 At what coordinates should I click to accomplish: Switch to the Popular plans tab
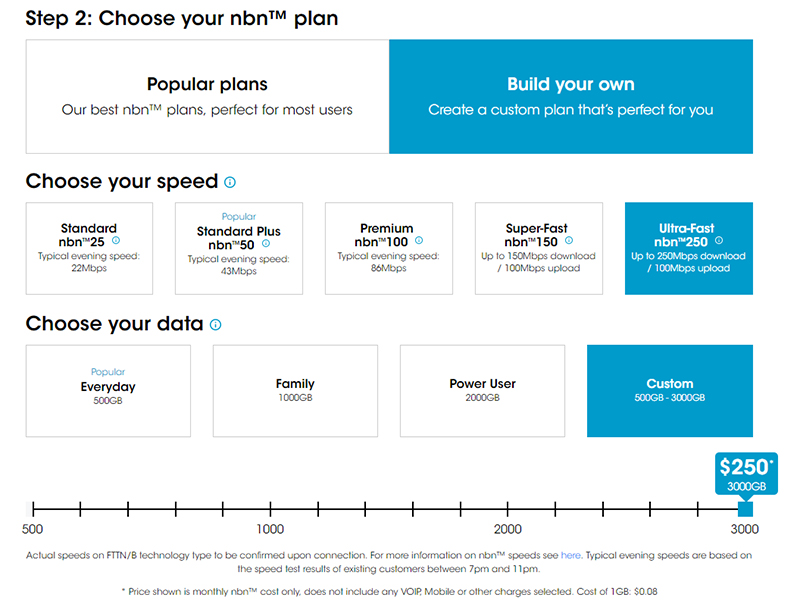click(207, 96)
